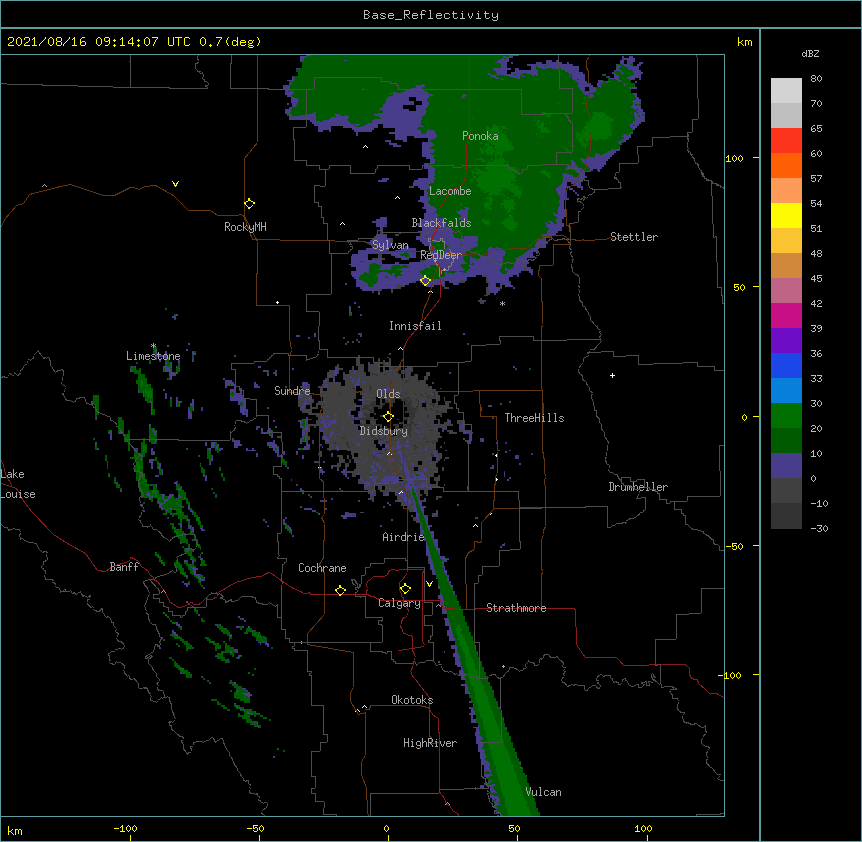This screenshot has width=862, height=842.
Task: Select yellow diamond marker below Cochrane label
Action: click(x=340, y=590)
